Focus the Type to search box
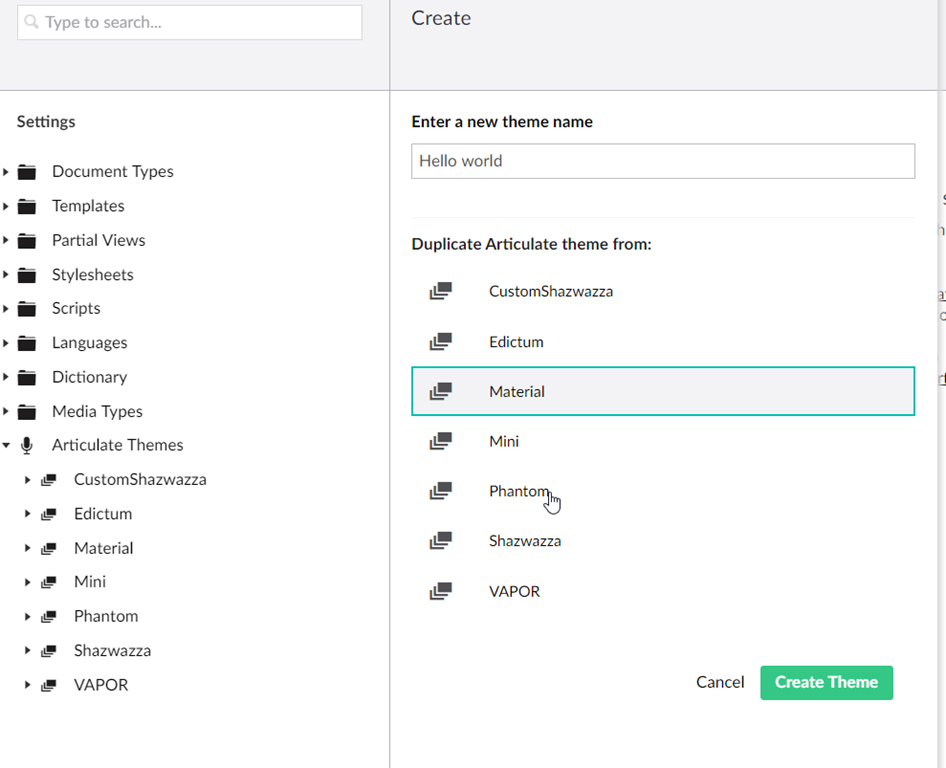The image size is (946, 768). coord(189,22)
